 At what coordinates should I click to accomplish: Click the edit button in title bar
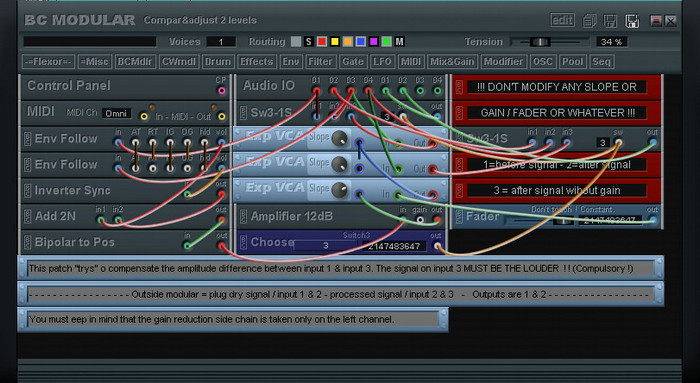[562, 20]
